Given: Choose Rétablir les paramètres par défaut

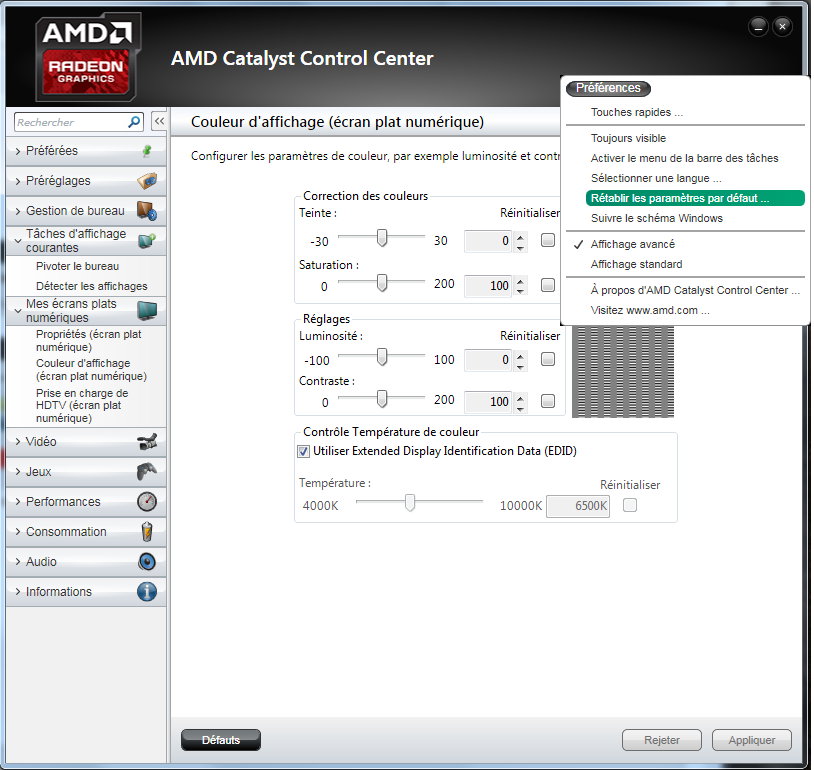Looking at the screenshot, I should (x=695, y=198).
